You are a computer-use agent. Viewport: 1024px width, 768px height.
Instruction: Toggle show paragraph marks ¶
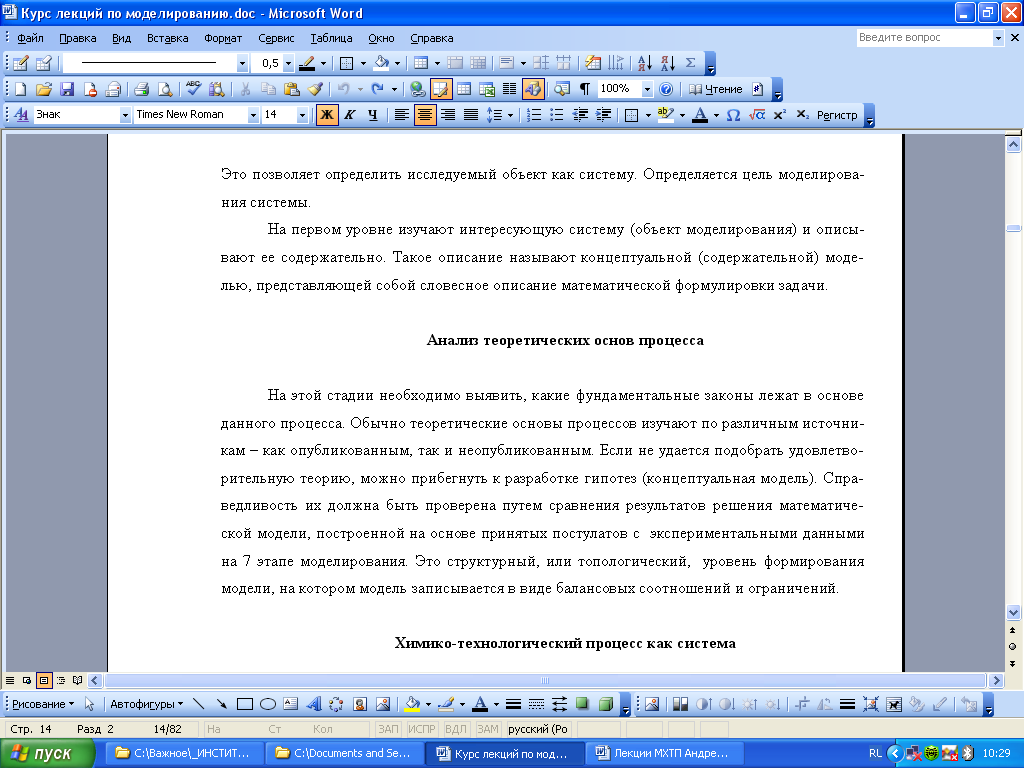(585, 89)
